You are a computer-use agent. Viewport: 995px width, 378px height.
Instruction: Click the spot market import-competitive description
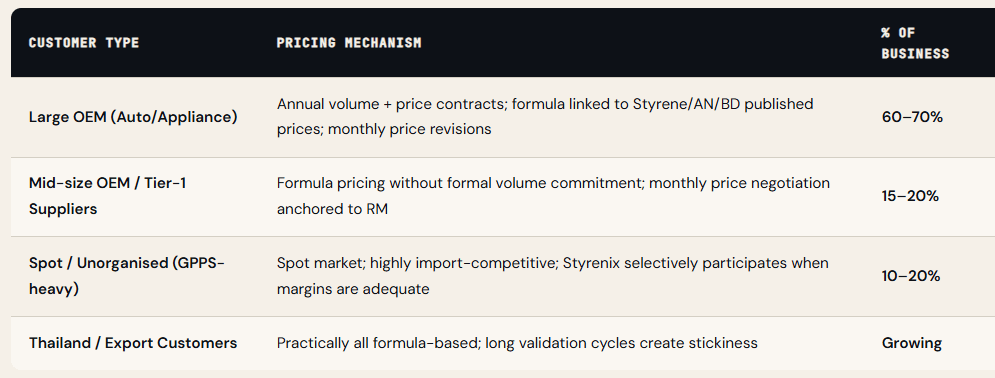click(x=553, y=276)
